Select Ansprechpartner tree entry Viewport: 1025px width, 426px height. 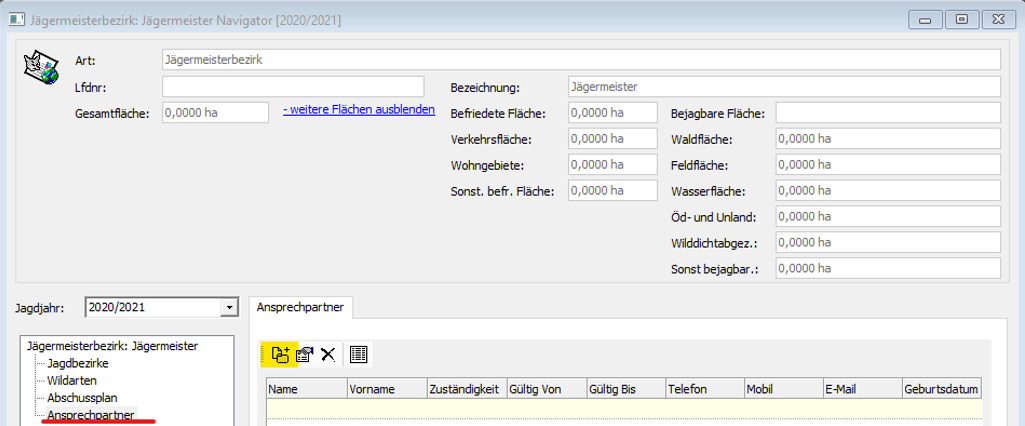click(91, 414)
